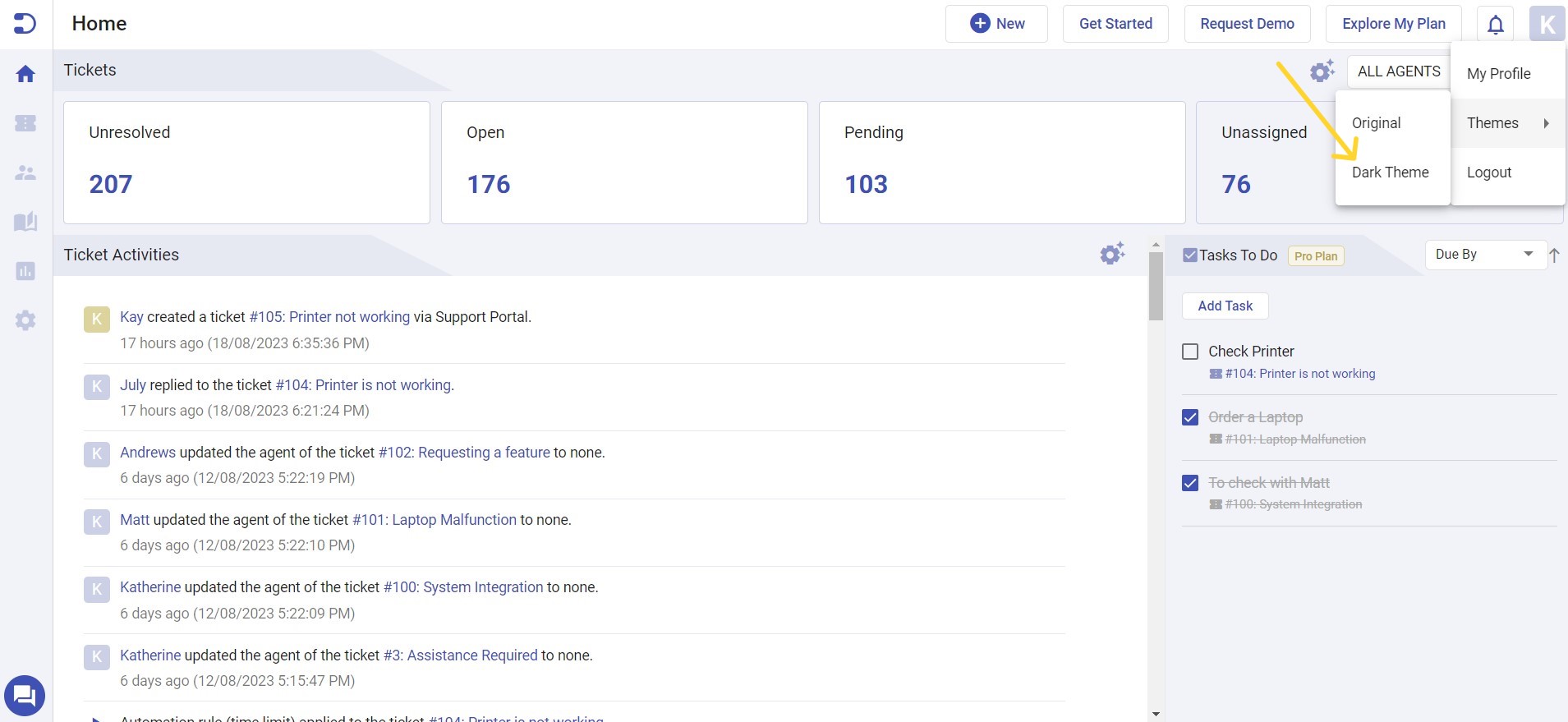Toggle sort order arrow next to Due By
1568x722 pixels.
pos(1554,255)
